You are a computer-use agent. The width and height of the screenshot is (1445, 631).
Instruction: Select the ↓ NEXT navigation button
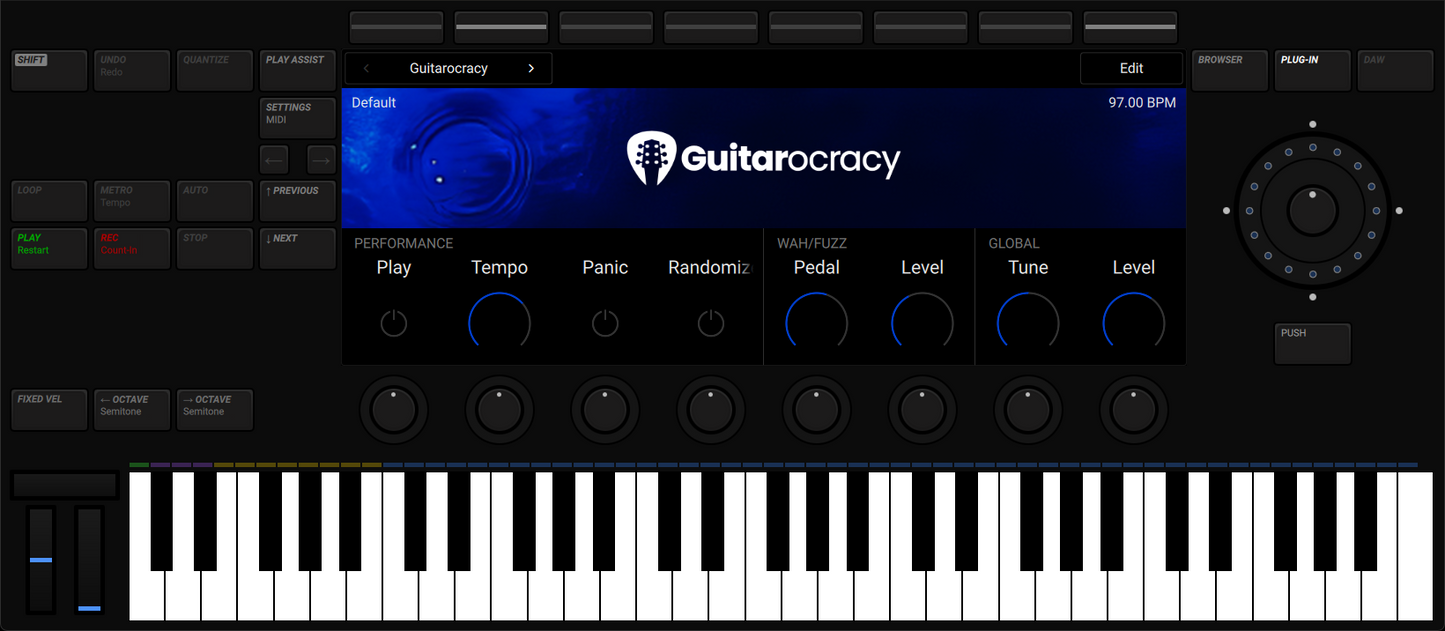pyautogui.click(x=297, y=248)
